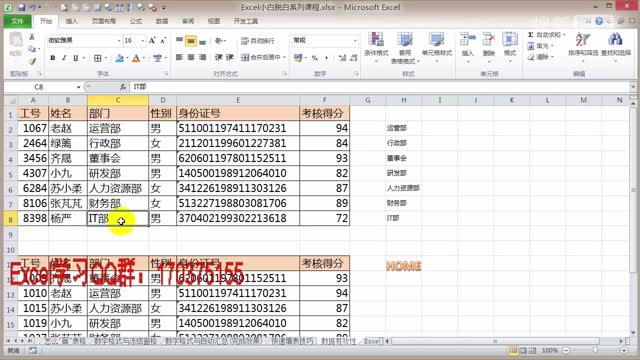Expand the font size dropdown
Screen dimensions: 640x360
[x=142, y=40]
